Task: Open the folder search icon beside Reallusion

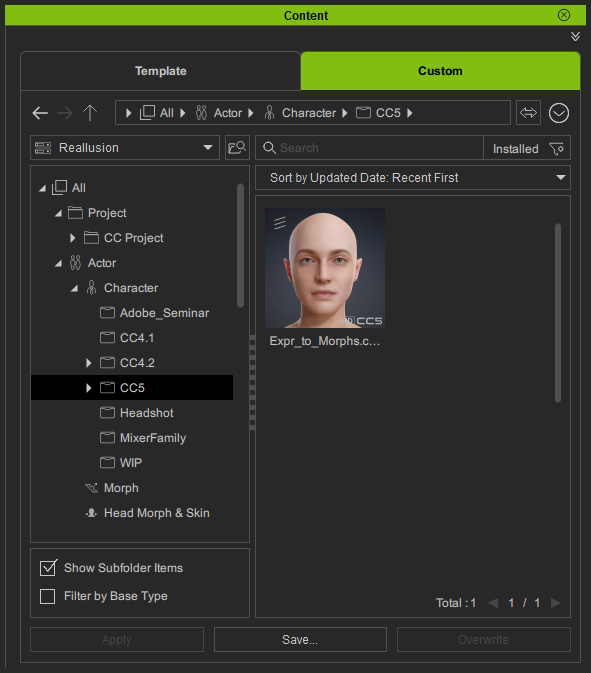Action: (x=237, y=148)
